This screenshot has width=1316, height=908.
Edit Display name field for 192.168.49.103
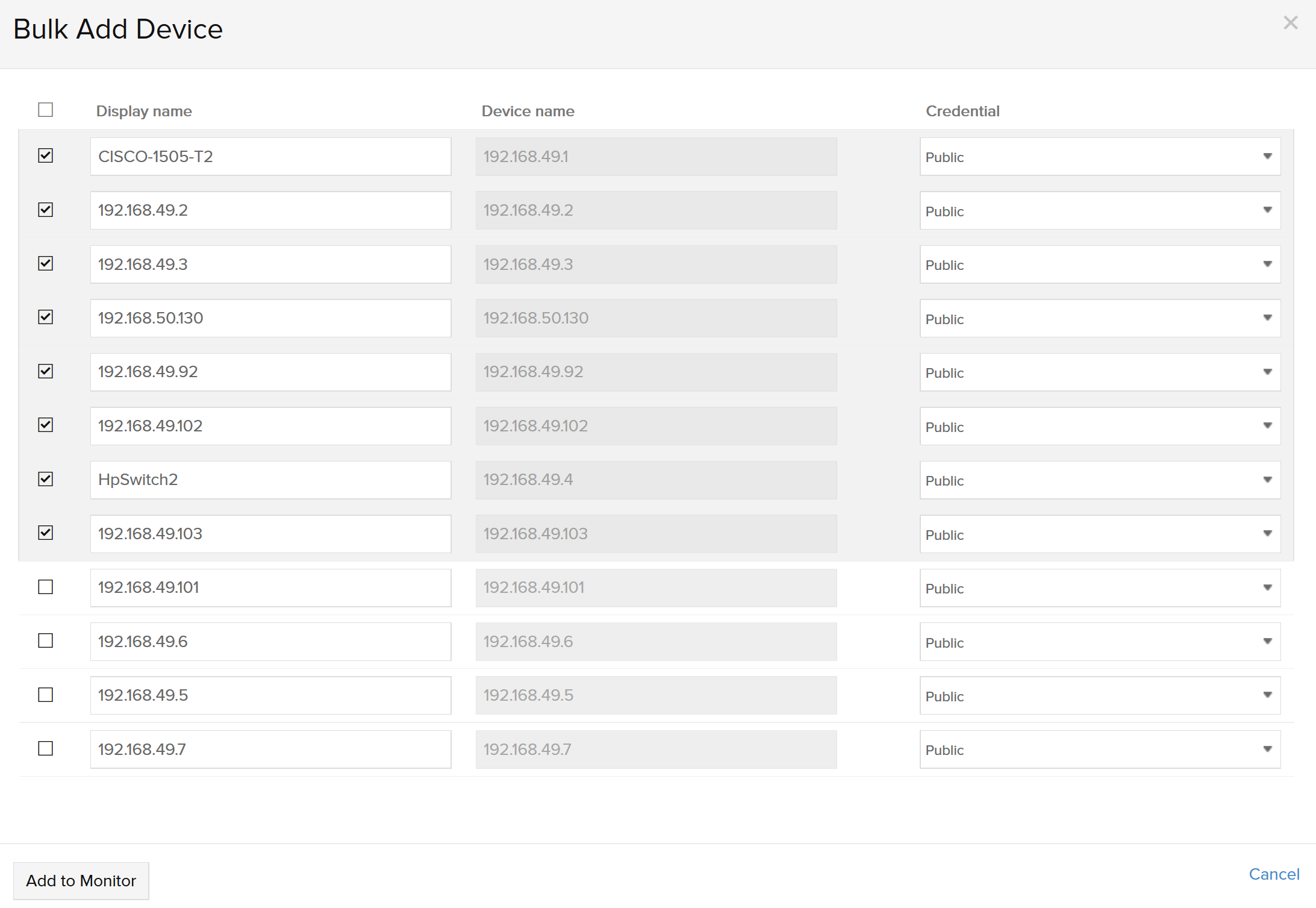click(x=270, y=533)
